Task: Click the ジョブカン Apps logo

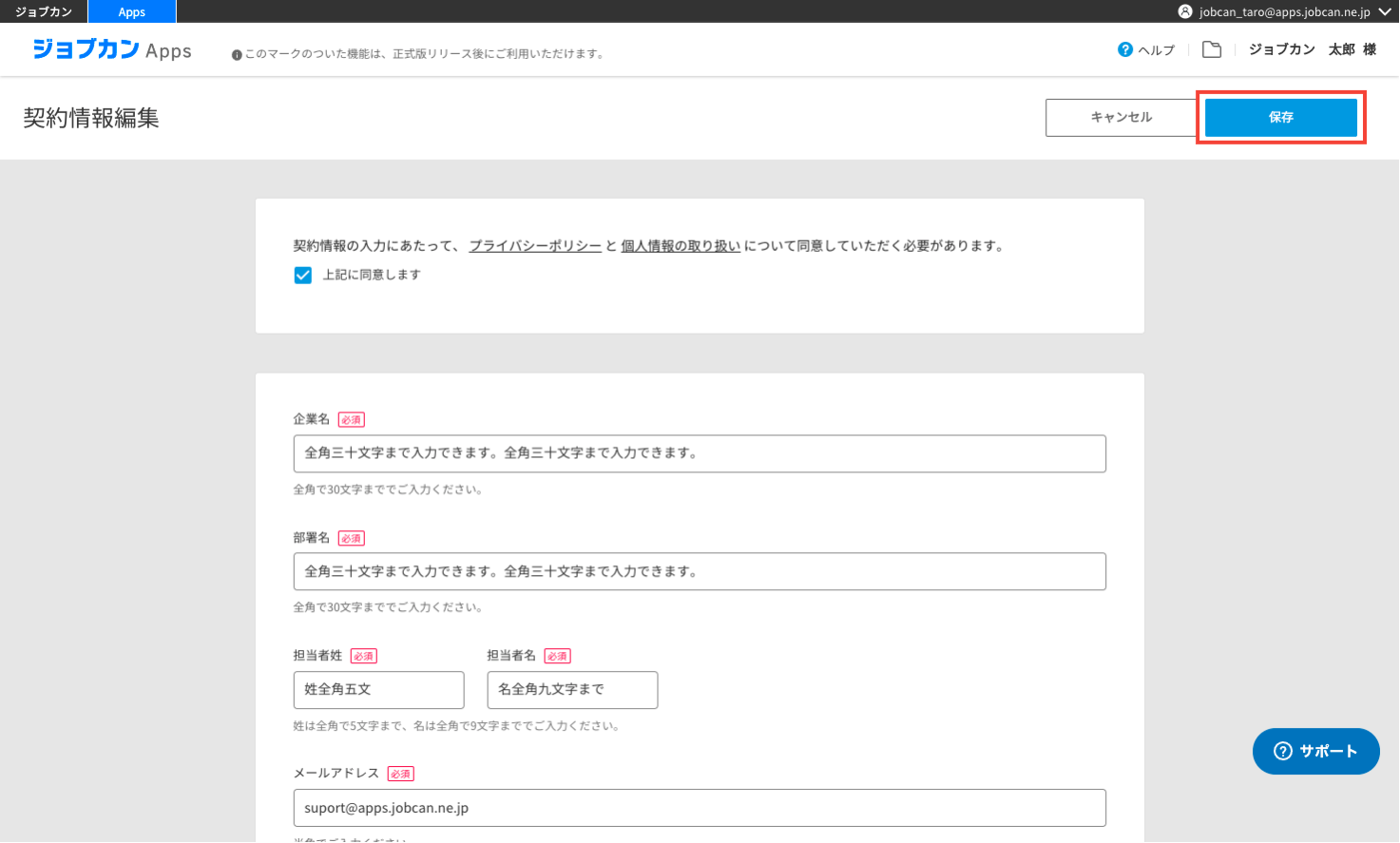Action: 112,49
